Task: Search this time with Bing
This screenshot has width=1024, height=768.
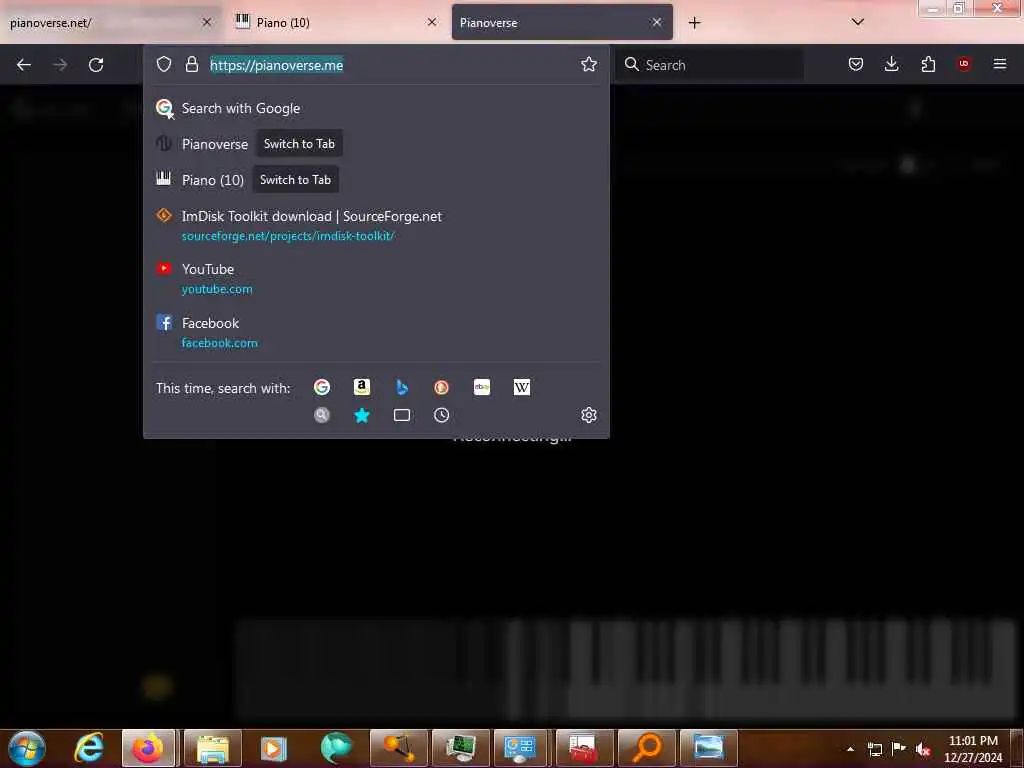Action: (402, 387)
